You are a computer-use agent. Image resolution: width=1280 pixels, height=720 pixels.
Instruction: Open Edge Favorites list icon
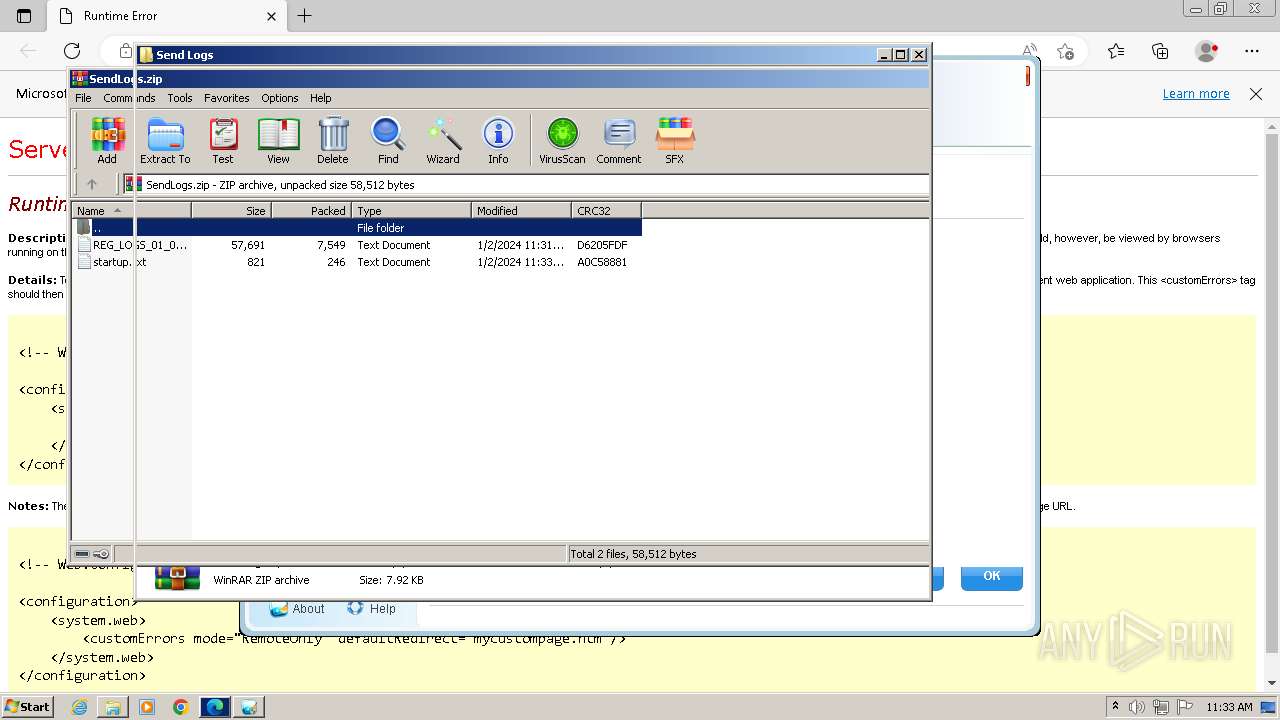1116,51
